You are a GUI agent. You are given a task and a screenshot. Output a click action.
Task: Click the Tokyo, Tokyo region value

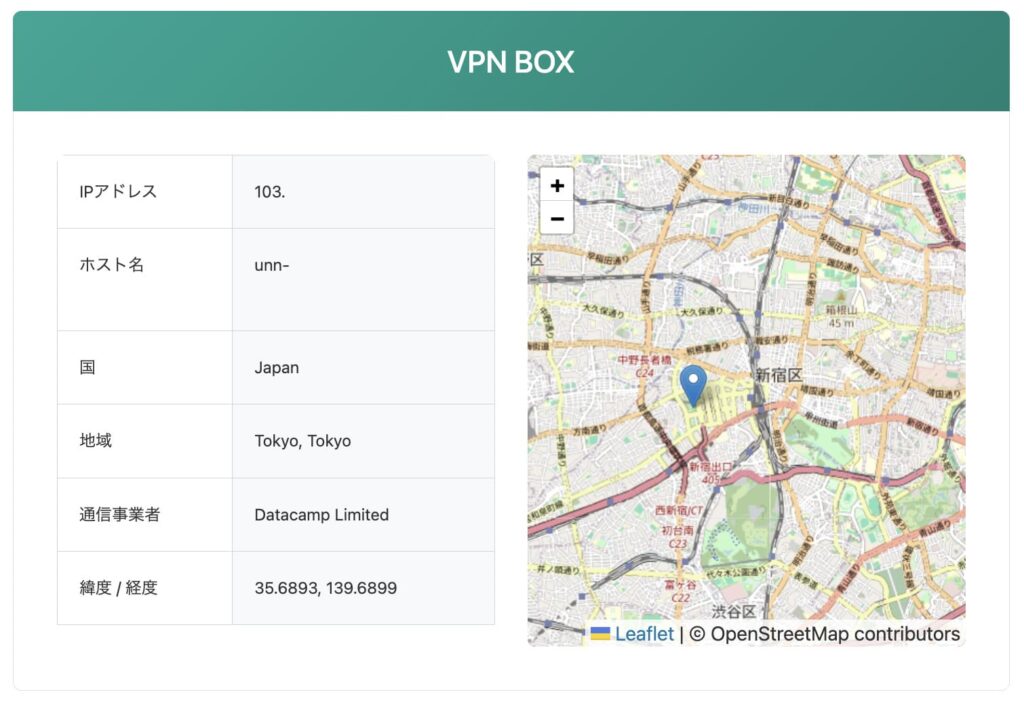click(303, 441)
